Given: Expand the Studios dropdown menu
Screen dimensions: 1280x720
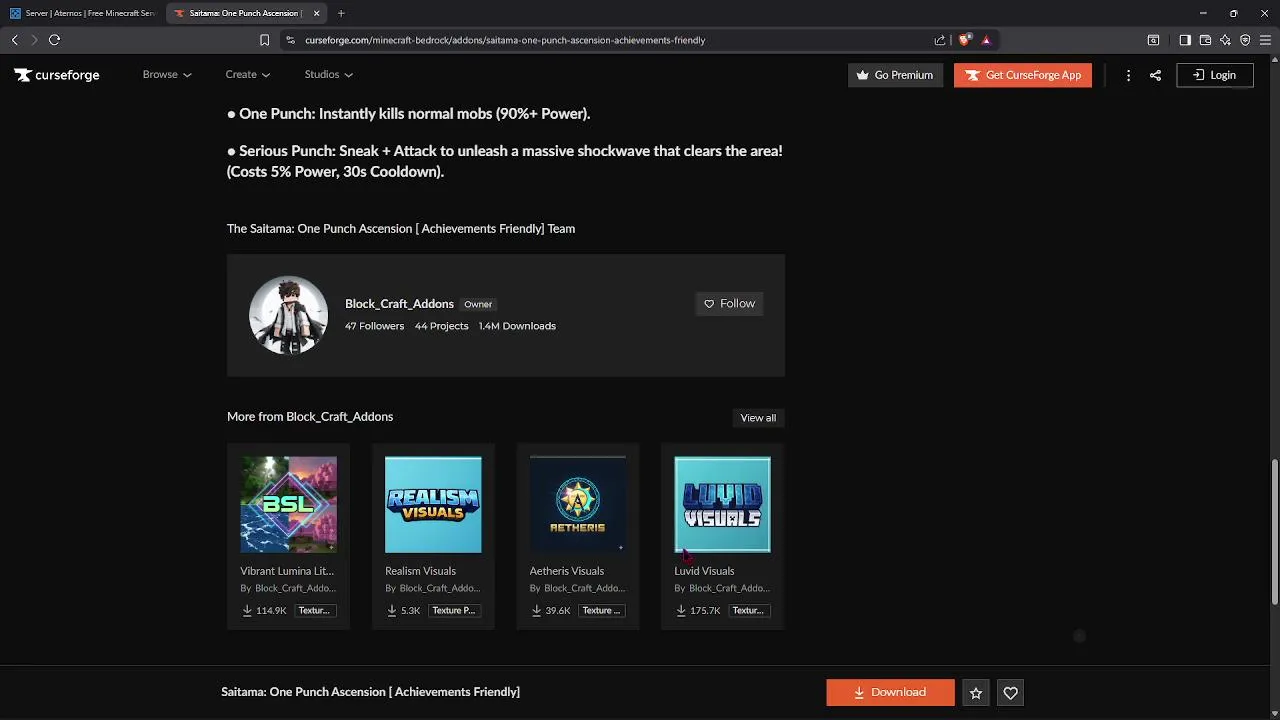Looking at the screenshot, I should pos(328,75).
